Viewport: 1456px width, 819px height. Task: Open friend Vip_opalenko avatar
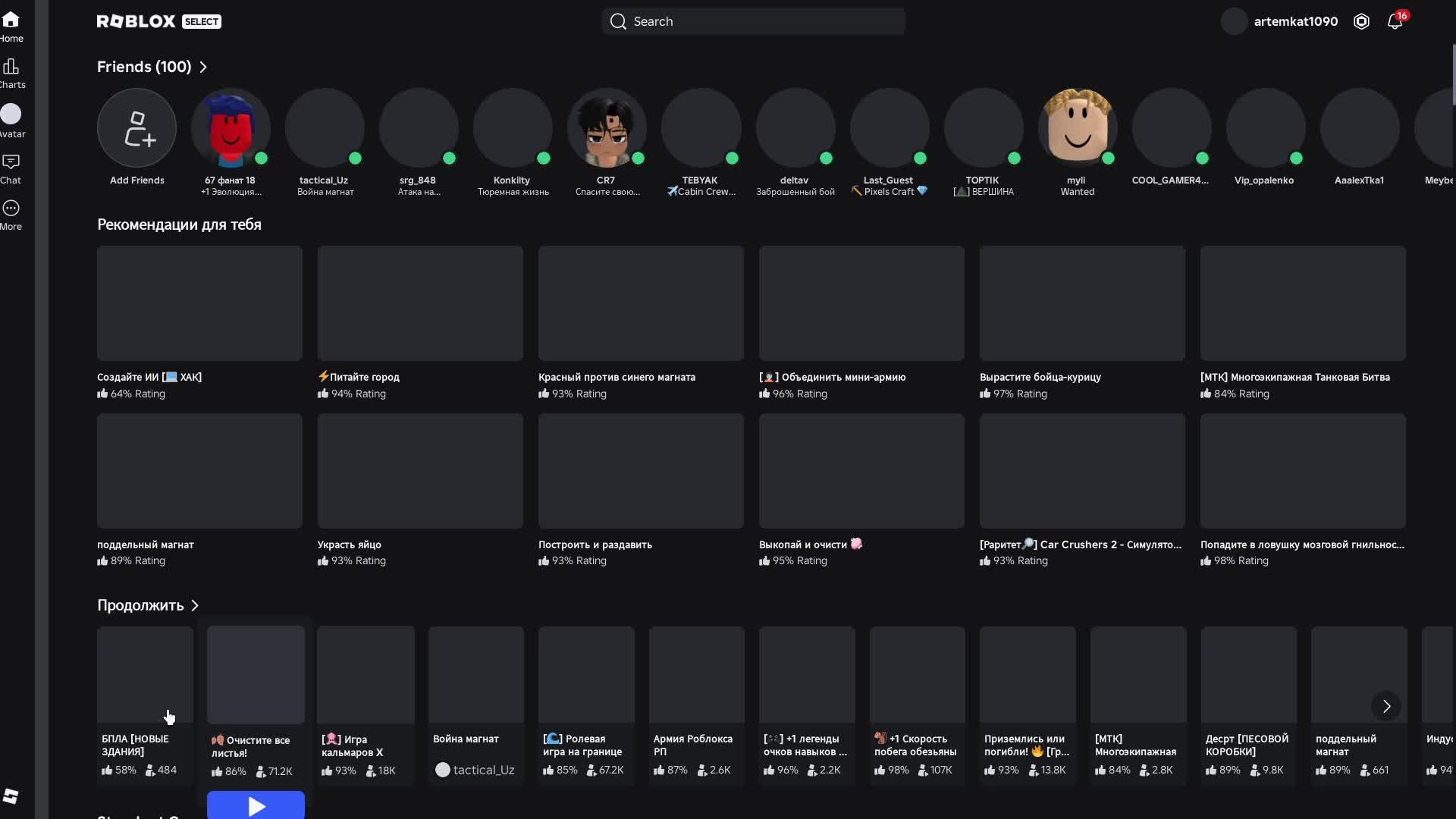pyautogui.click(x=1265, y=128)
